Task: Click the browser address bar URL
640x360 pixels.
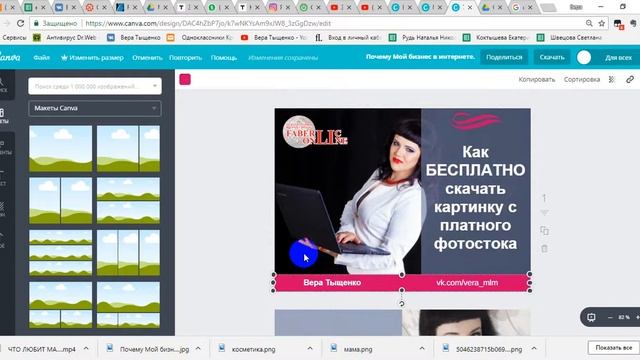Action: click(x=208, y=23)
